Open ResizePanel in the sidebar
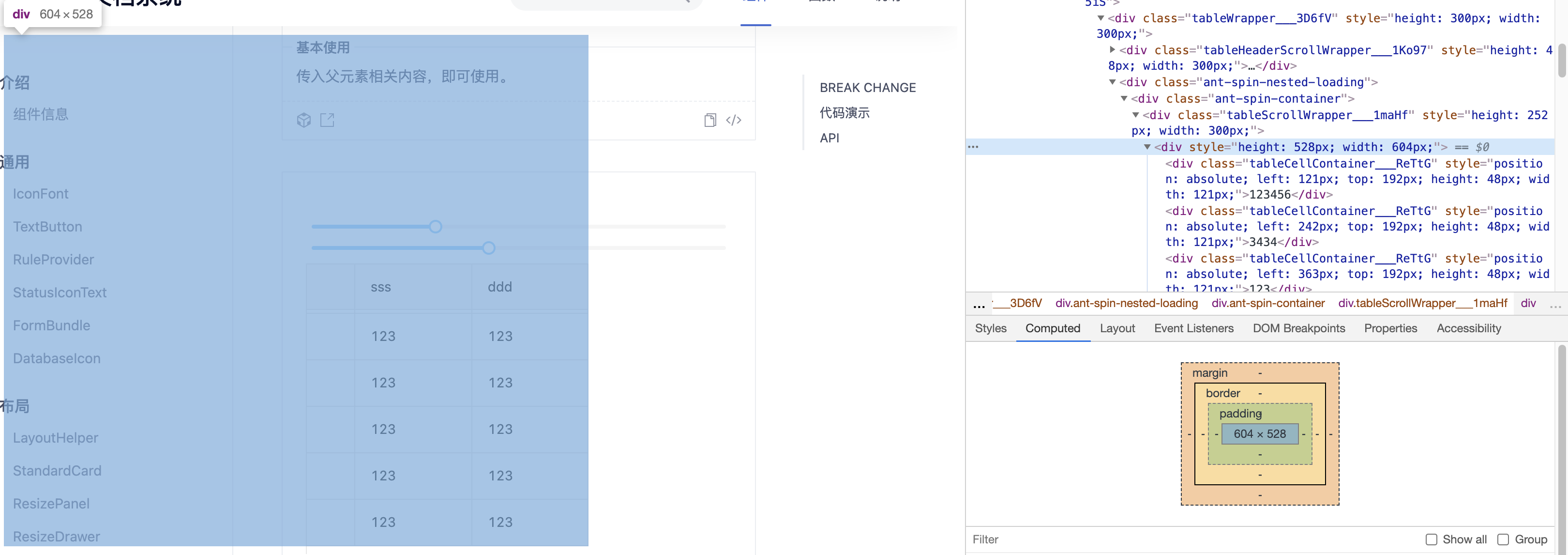1568x555 pixels. 51,504
